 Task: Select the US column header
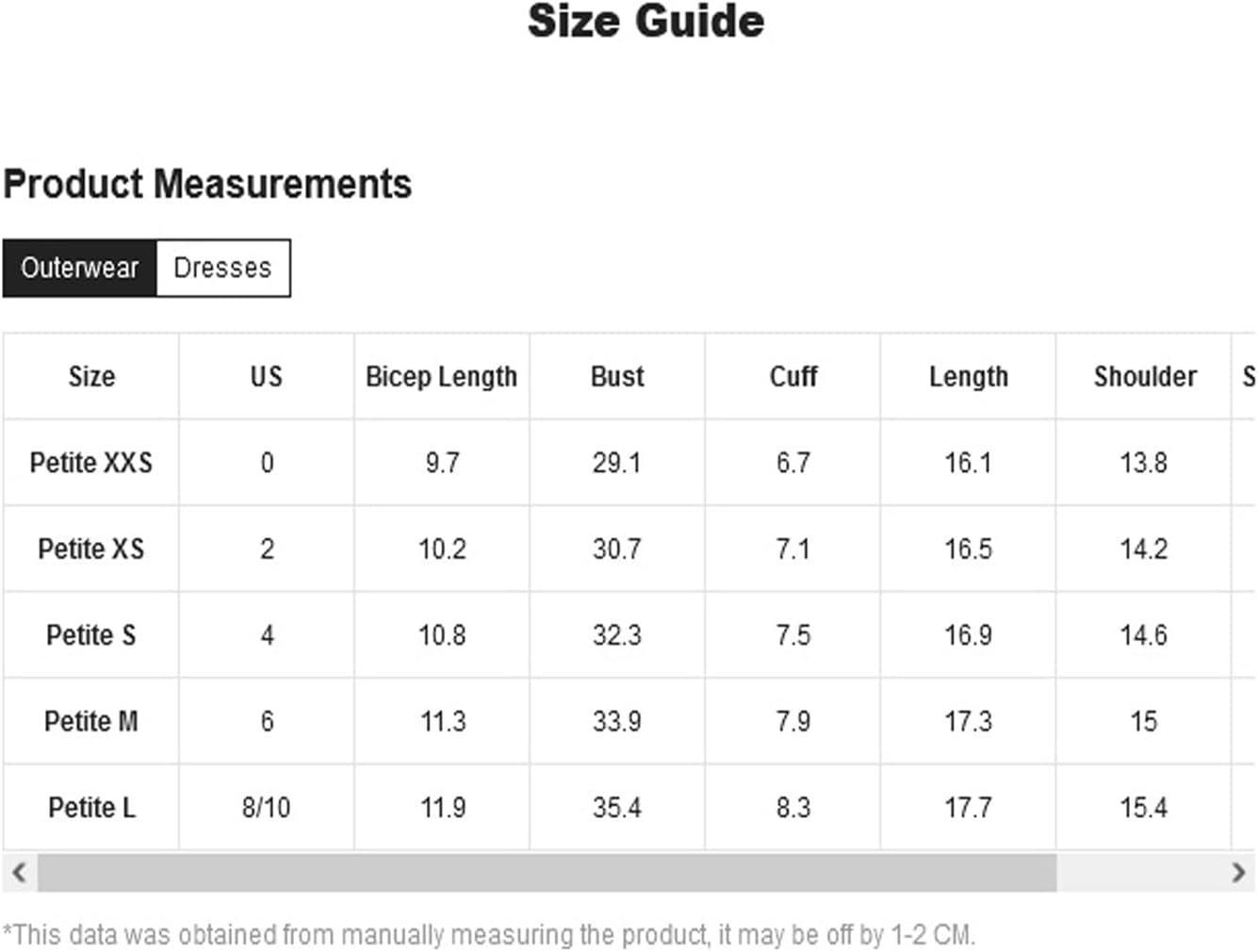tap(267, 377)
